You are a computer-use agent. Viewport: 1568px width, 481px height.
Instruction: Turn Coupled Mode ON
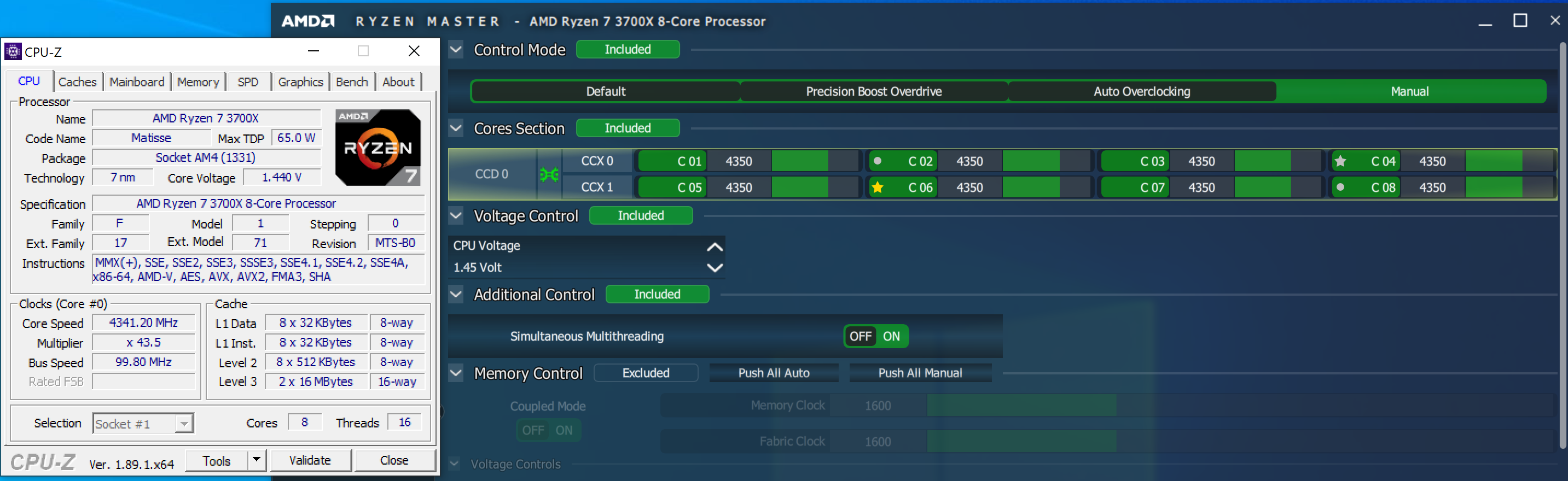[564, 431]
